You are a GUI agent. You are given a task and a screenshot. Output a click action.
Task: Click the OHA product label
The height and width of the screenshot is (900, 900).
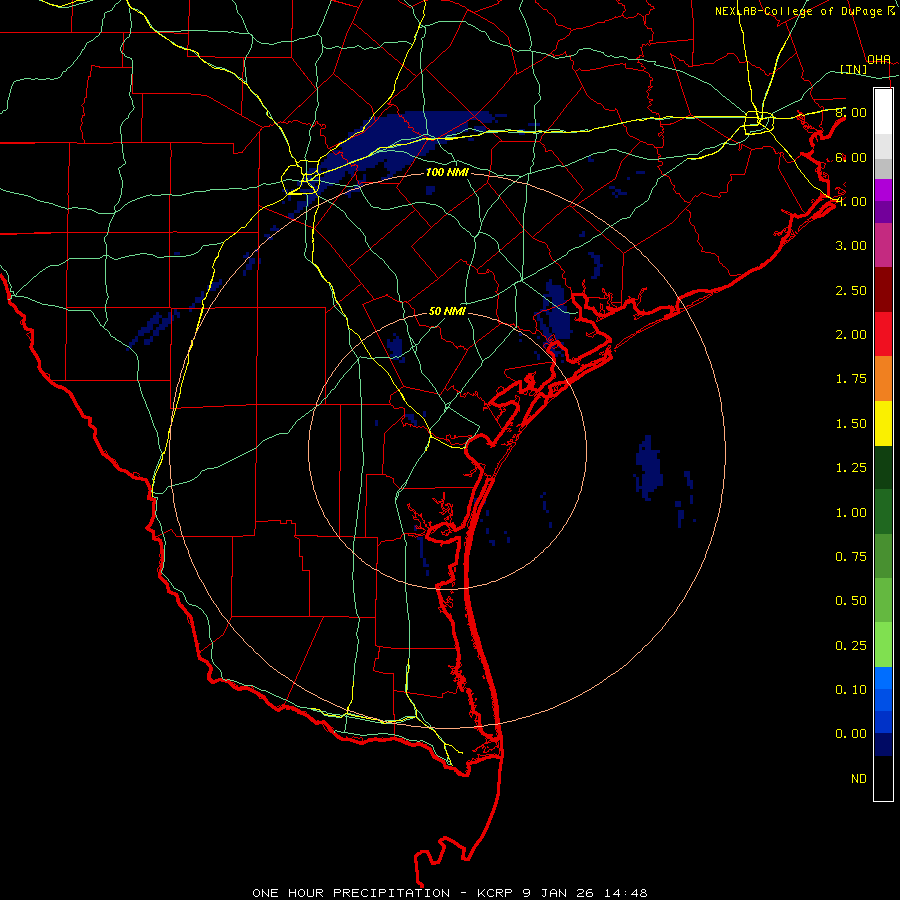click(x=879, y=59)
